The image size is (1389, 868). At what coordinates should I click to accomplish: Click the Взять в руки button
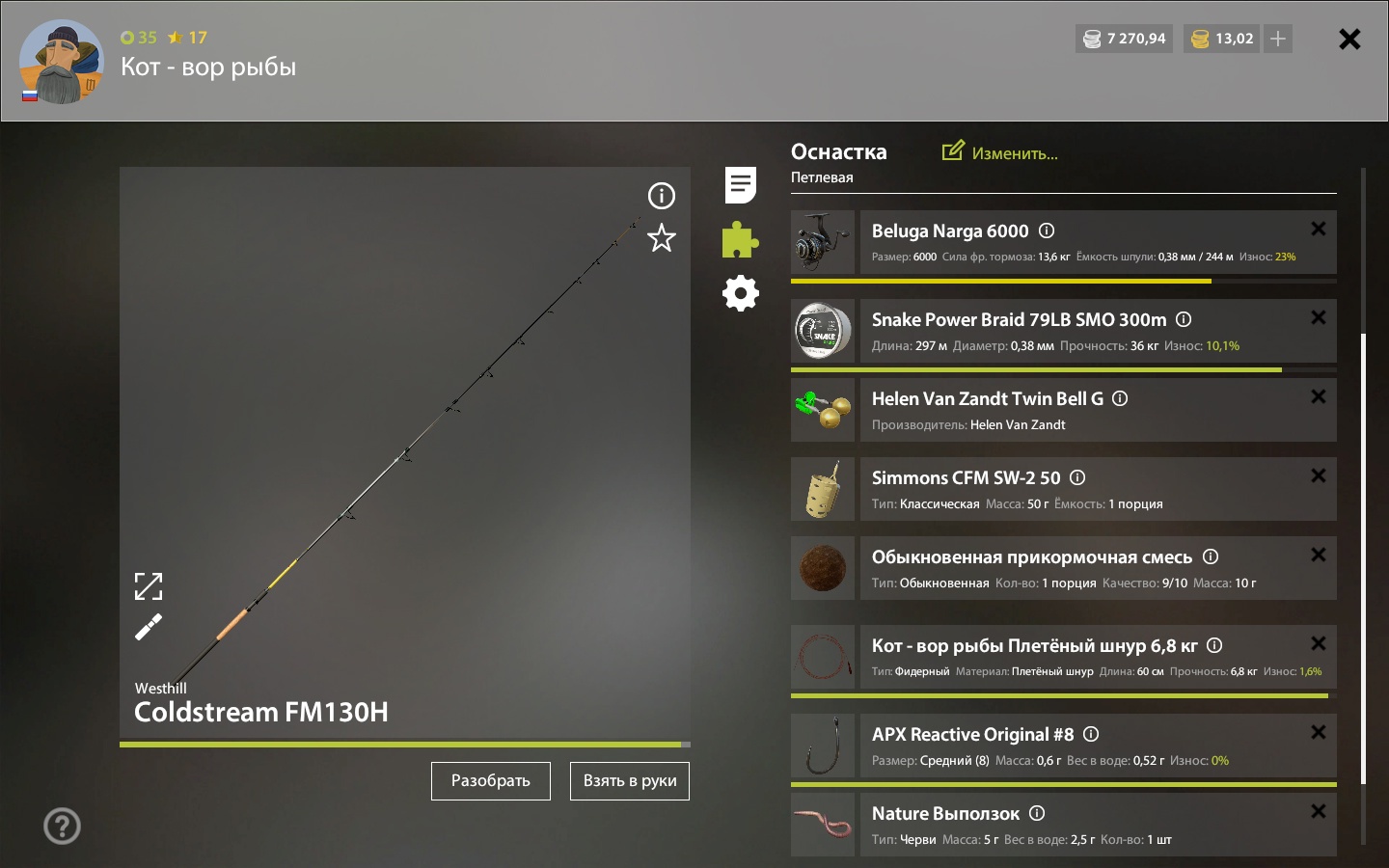coord(630,781)
